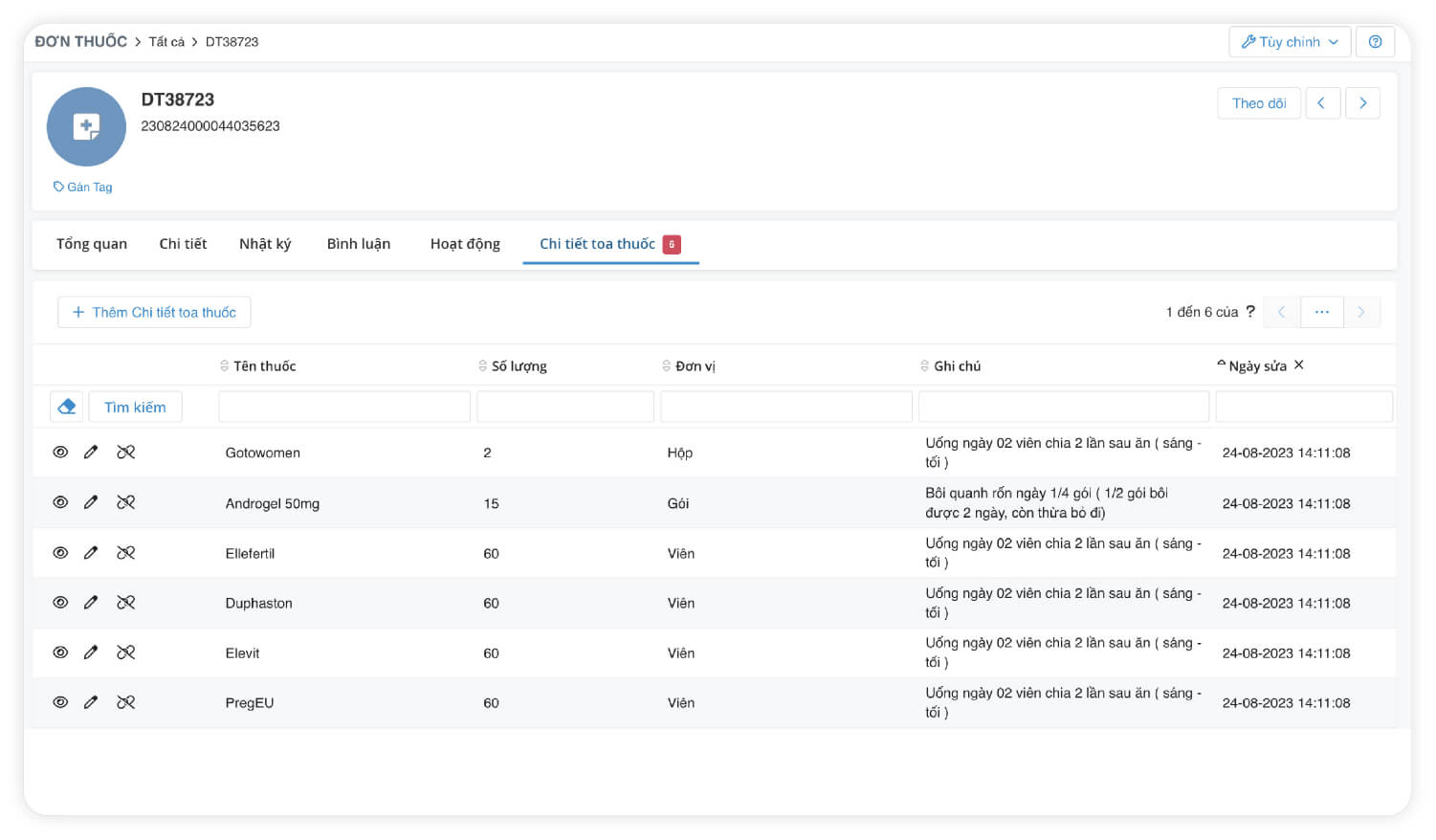Screen dimensions: 1436x840
Task: Edit the Gotowomen row with pencil icon
Action: 91,453
